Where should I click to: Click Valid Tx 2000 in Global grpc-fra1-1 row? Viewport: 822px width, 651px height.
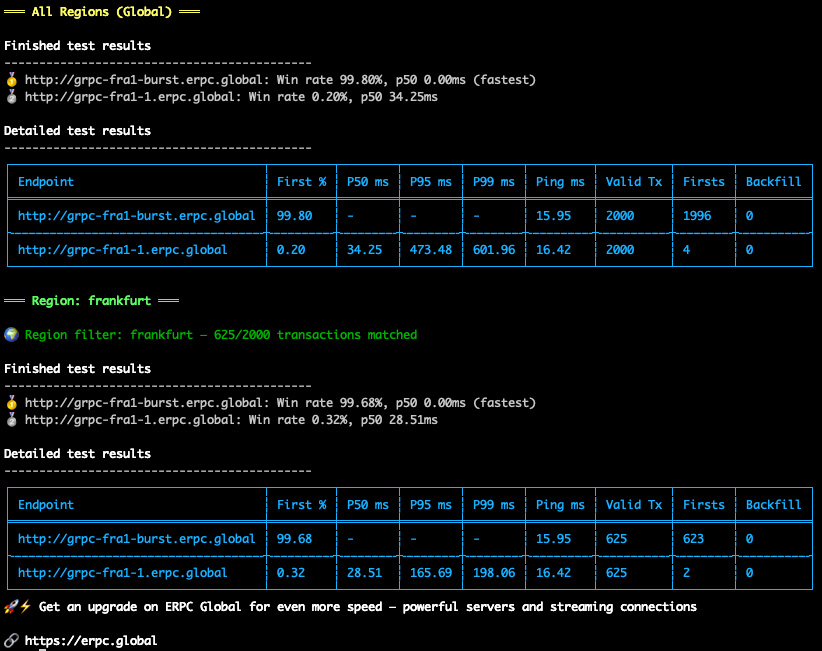[x=620, y=250]
